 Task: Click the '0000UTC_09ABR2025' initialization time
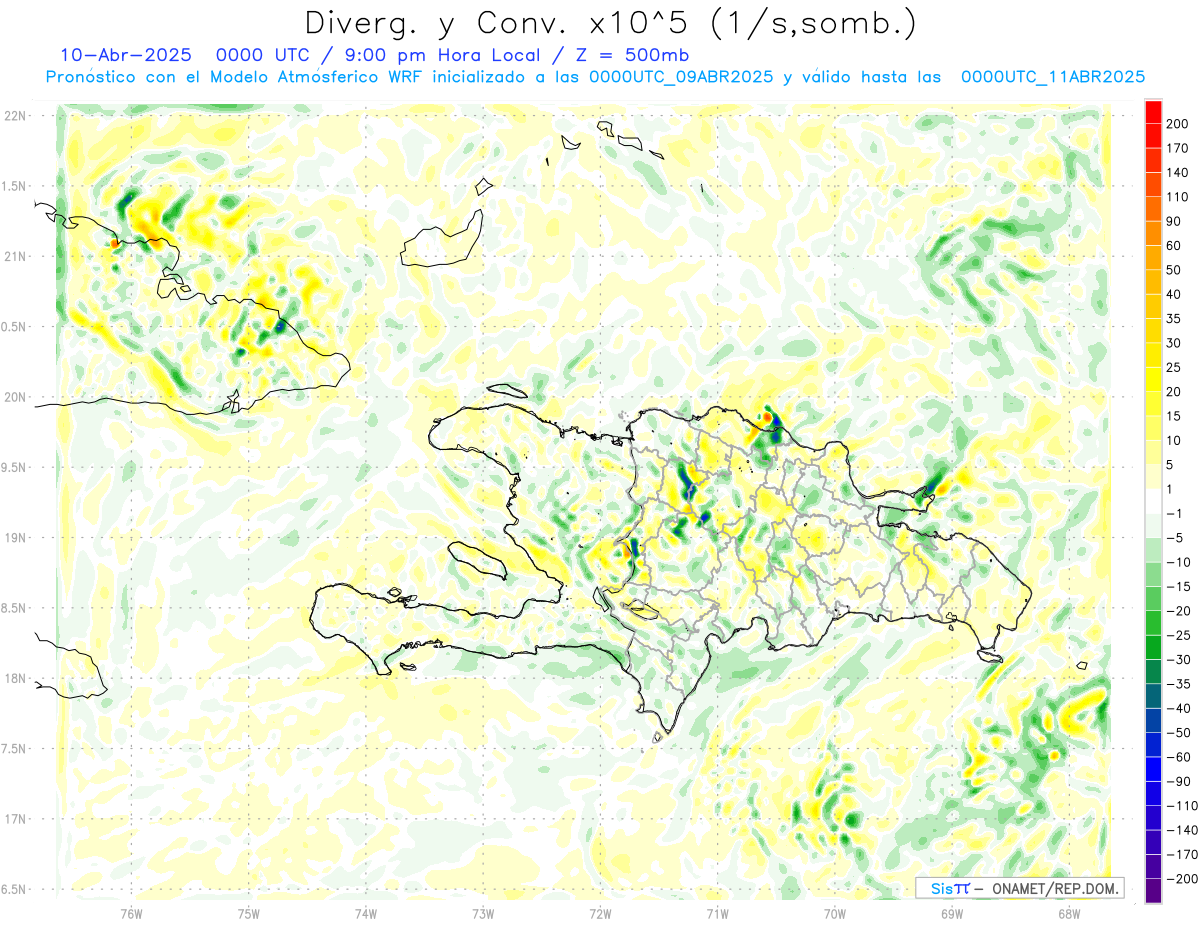coord(681,77)
